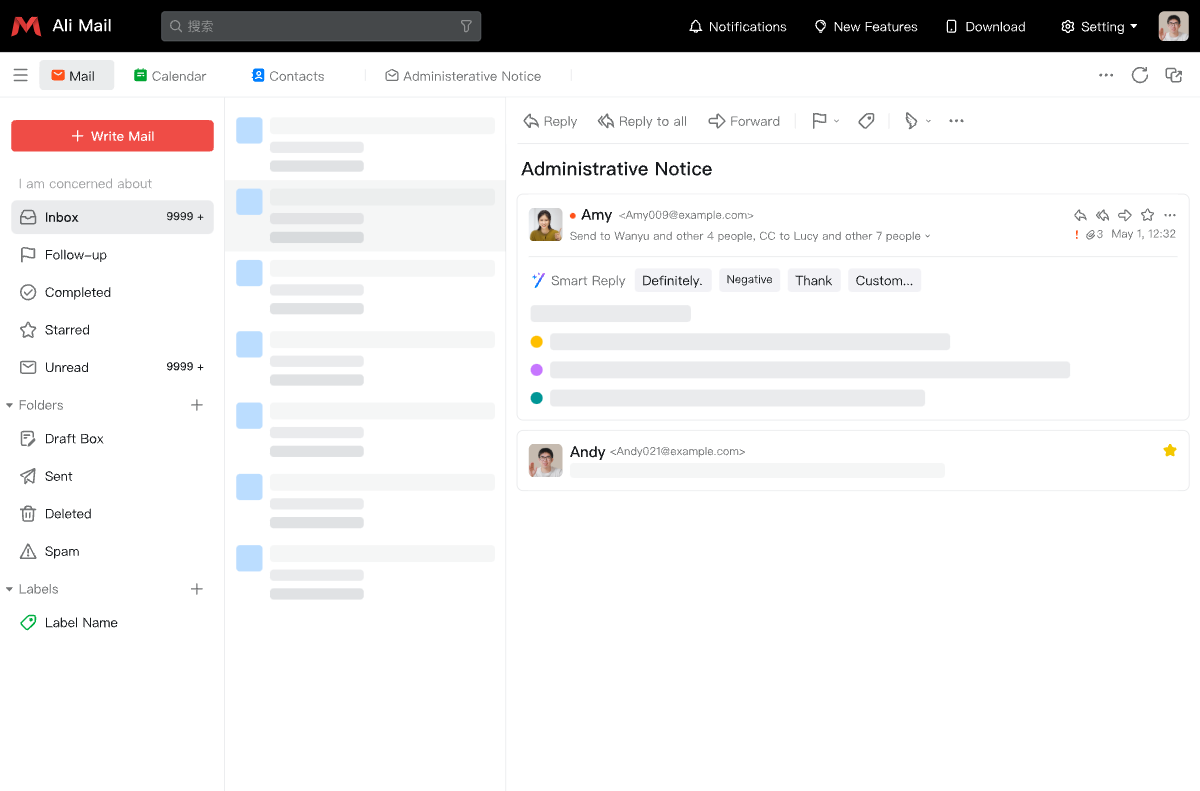Viewport: 1200px width, 791px height.
Task: Click Reply to all in toolbar
Action: click(642, 121)
